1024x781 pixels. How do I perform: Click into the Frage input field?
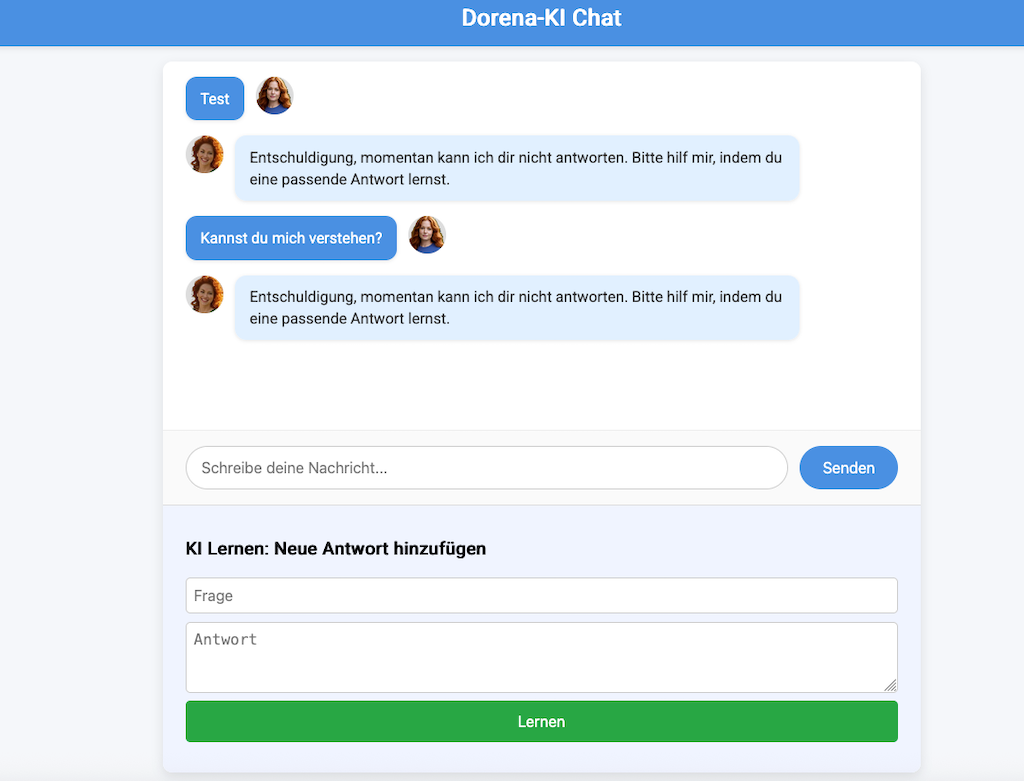[x=541, y=596]
